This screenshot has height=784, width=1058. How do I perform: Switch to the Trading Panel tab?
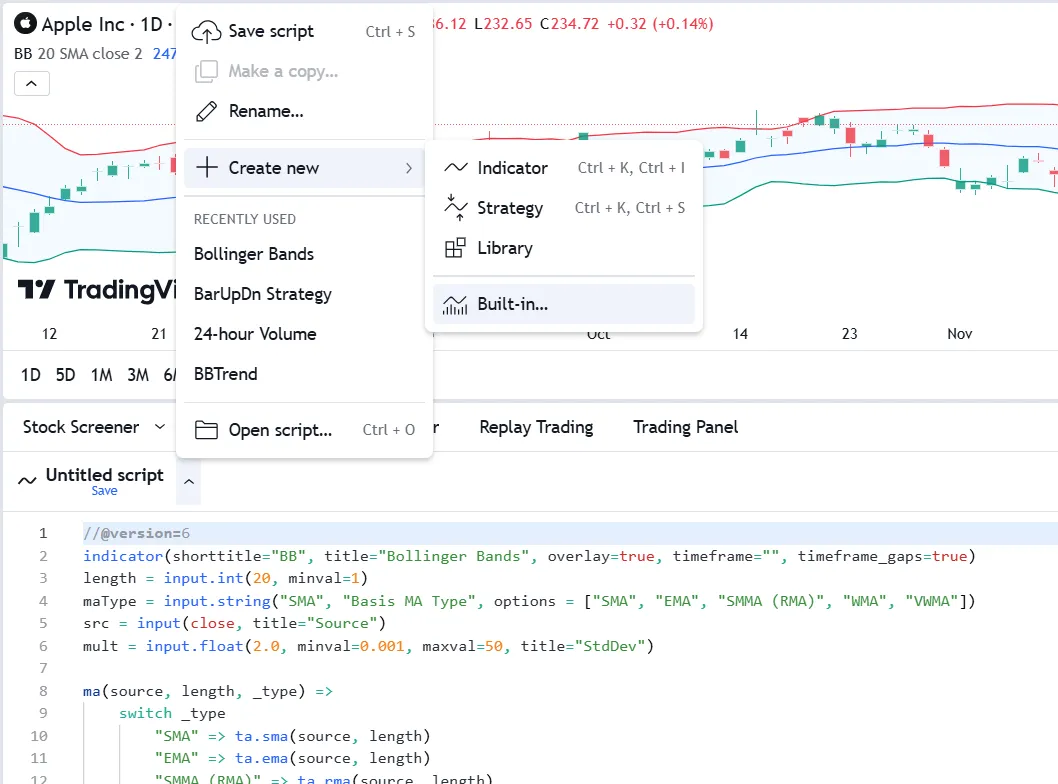pos(685,427)
